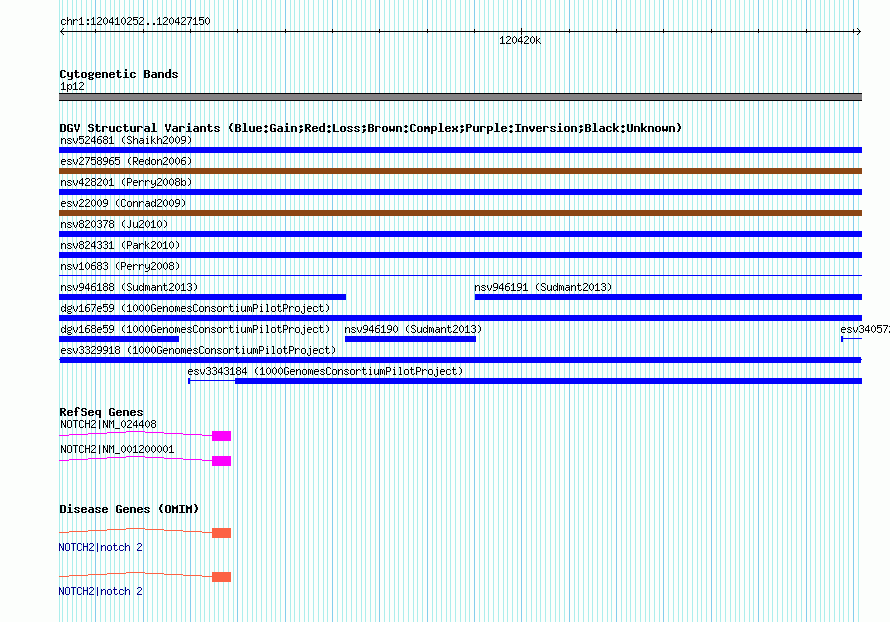Select the NOTCH2|NM_001200001 magenta exon block
The image size is (890, 622).
(221, 461)
